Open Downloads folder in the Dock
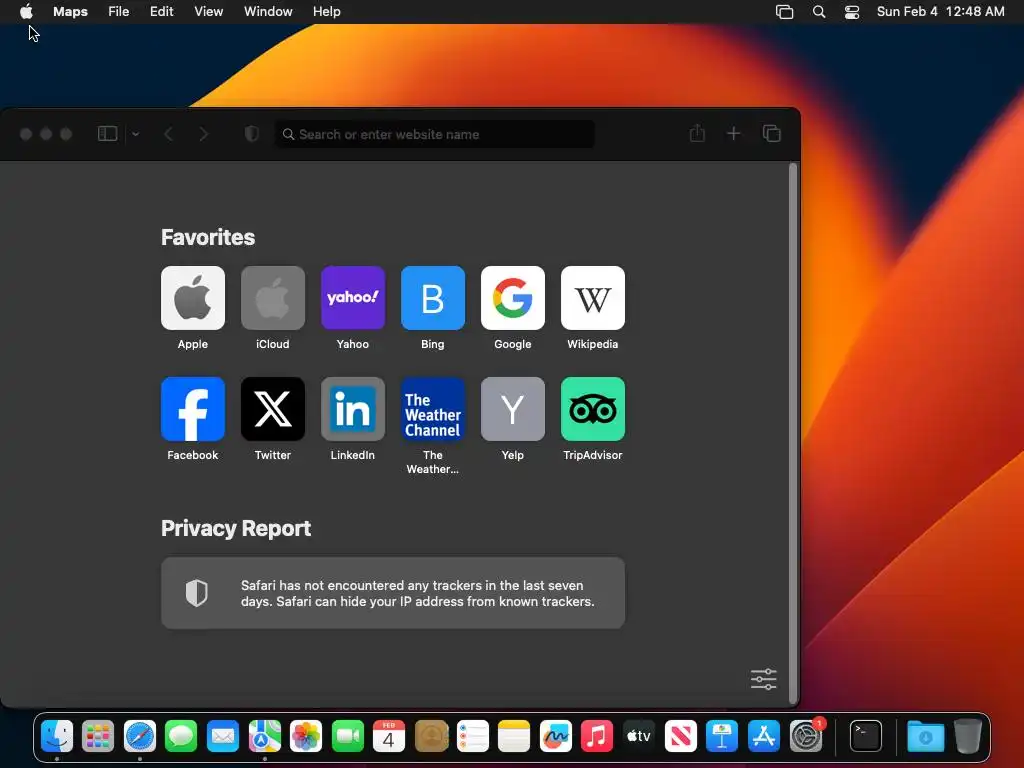This screenshot has width=1024, height=768. click(925, 736)
